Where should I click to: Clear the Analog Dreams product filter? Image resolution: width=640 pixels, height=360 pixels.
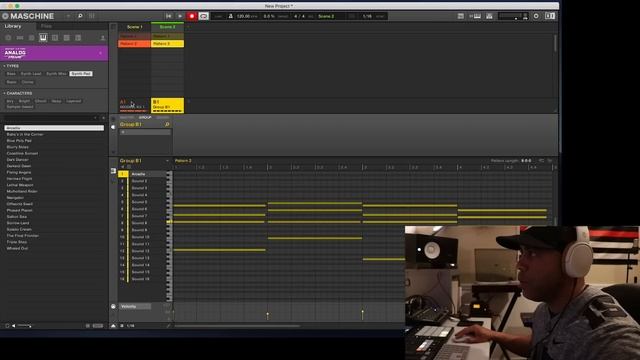[100, 53]
